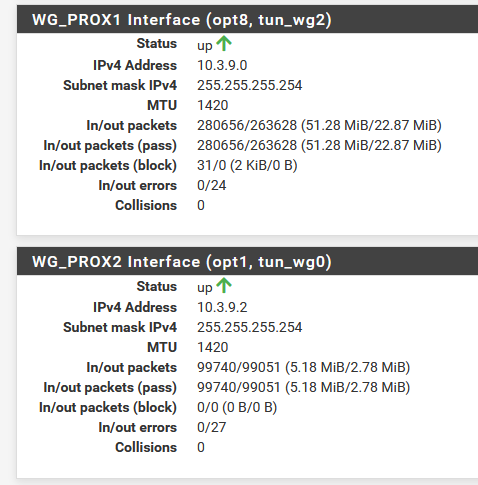The width and height of the screenshot is (478, 485).
Task: Click the WG_PROX1 blocked packets 31/0 value
Action: click(x=247, y=165)
